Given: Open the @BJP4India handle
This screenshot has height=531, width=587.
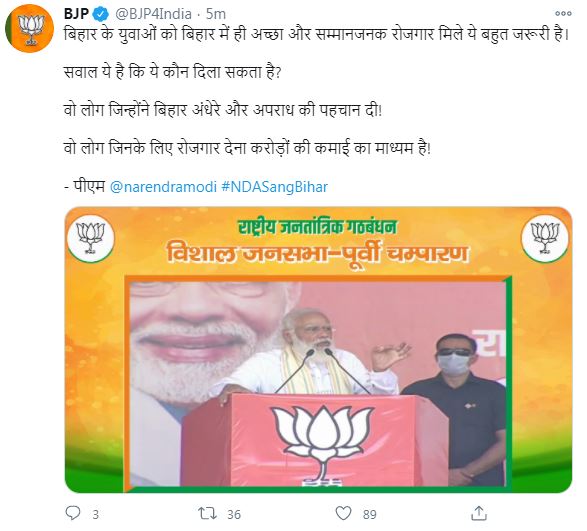Looking at the screenshot, I should tap(153, 14).
